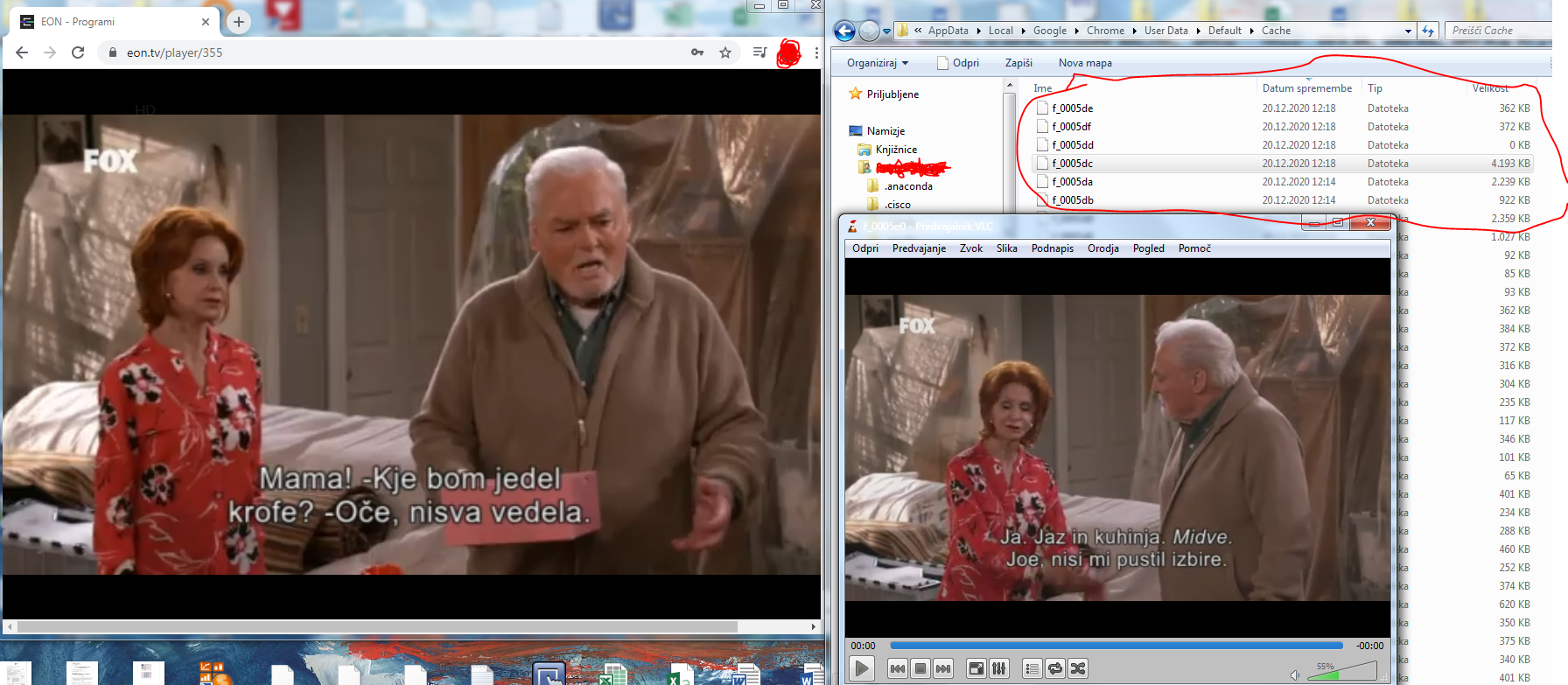Select file f_0005dc
The image size is (1568, 685).
tap(1283, 164)
